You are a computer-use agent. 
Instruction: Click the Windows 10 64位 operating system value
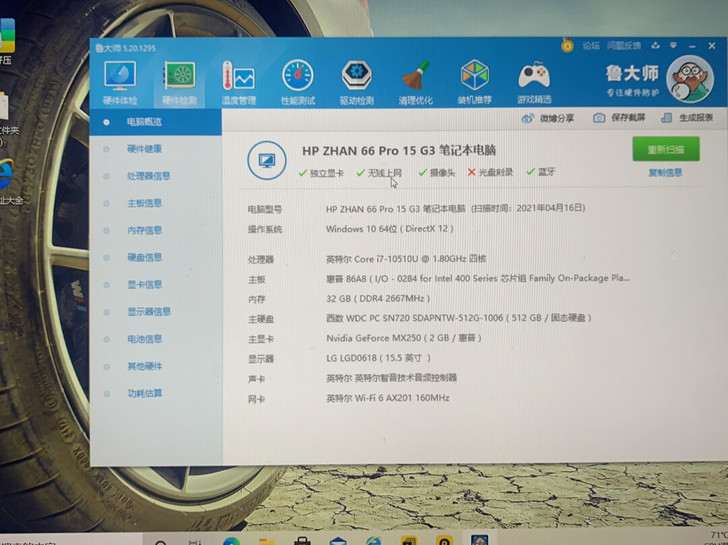[x=390, y=229]
